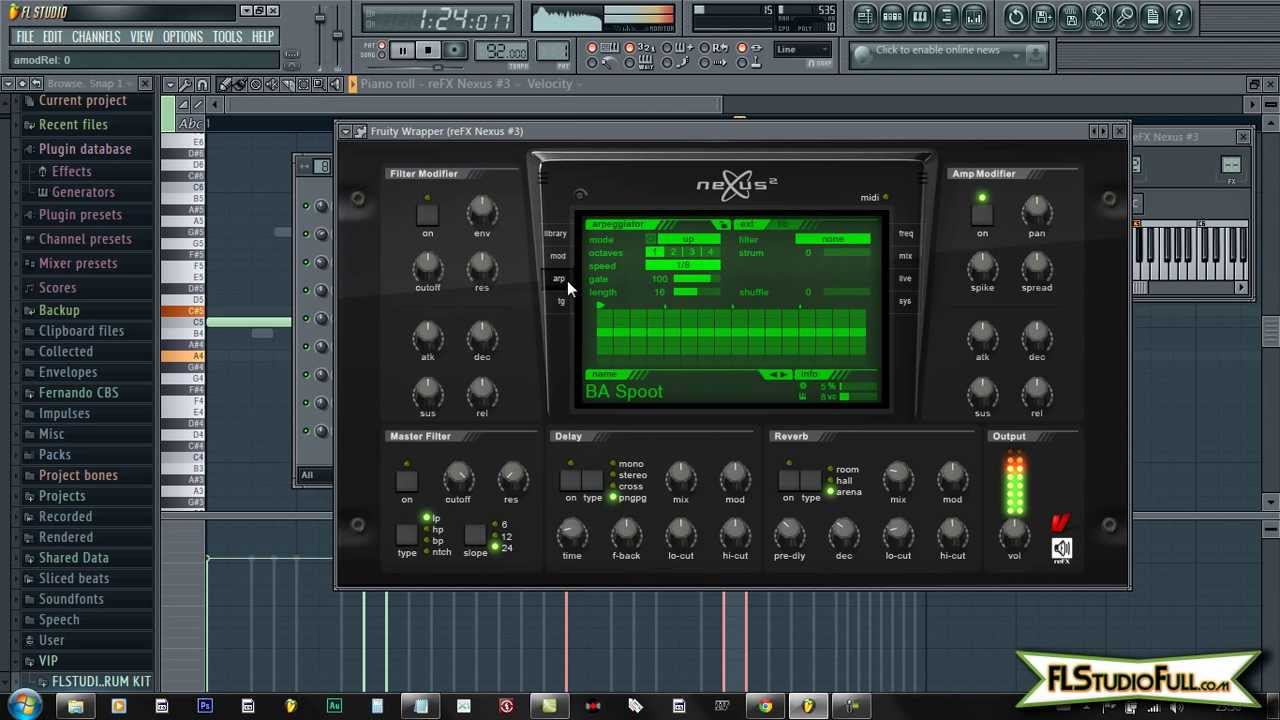Toggle Master Filter on button
The height and width of the screenshot is (720, 1280).
click(406, 480)
